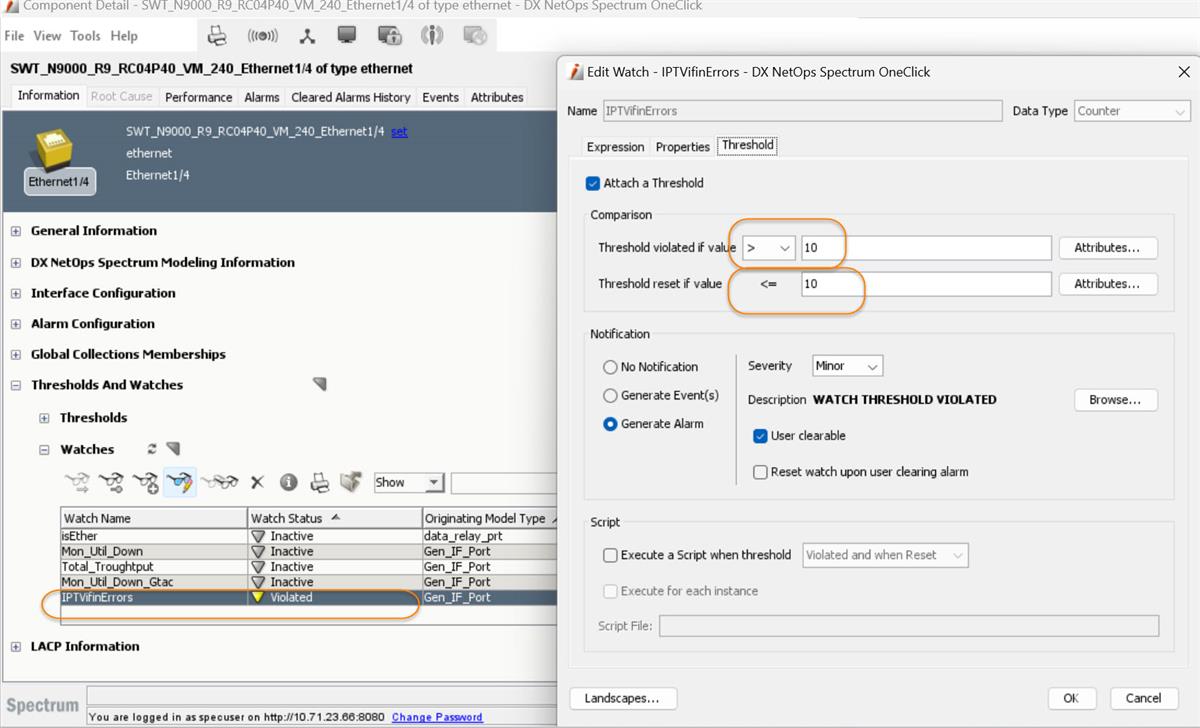Delete the selected watch with the X icon
The height and width of the screenshot is (728, 1200).
coord(257,483)
